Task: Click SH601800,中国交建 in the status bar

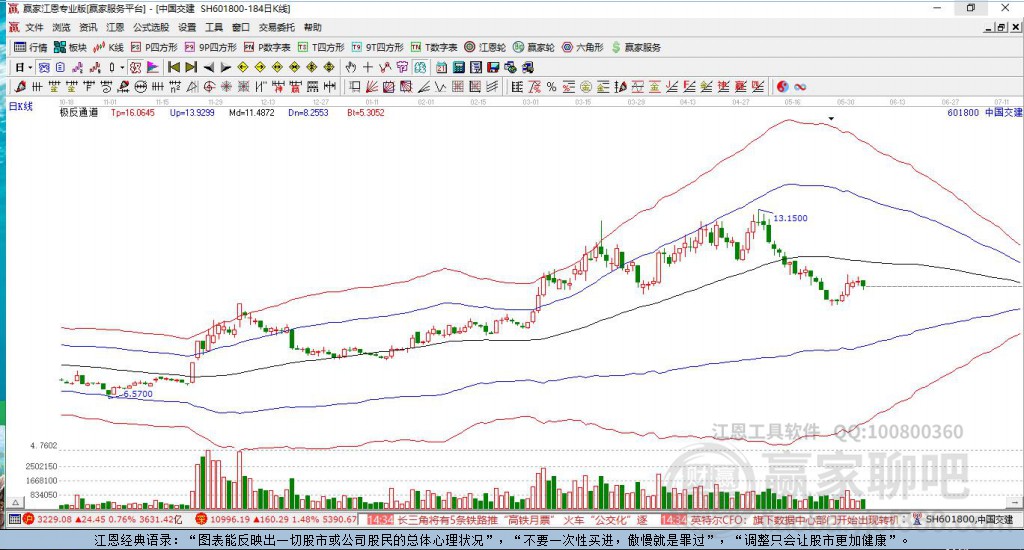Action: [x=969, y=519]
